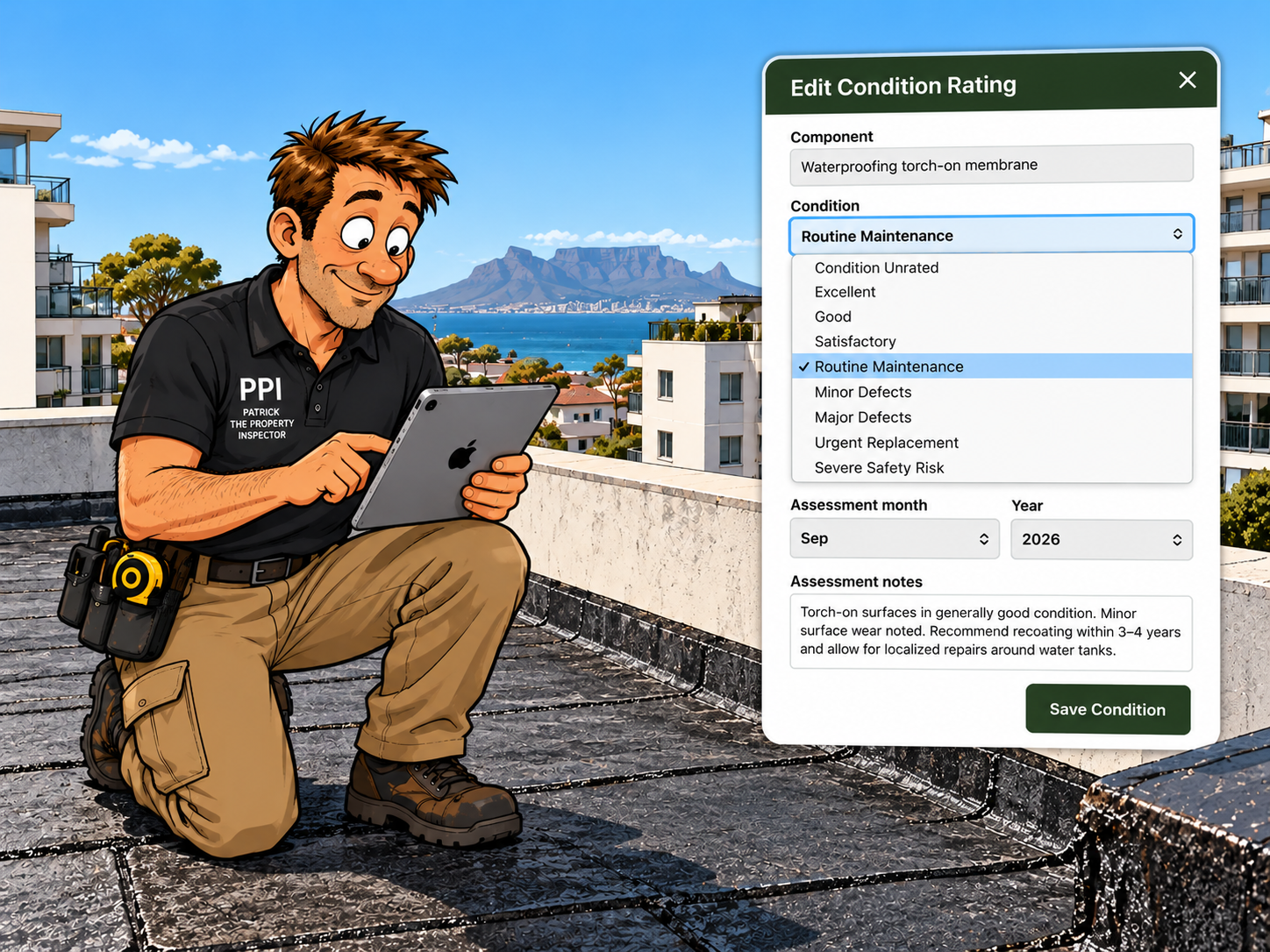This screenshot has height=952, width=1270.
Task: Open the Assessment month dropdown set to Sep
Action: click(x=894, y=538)
